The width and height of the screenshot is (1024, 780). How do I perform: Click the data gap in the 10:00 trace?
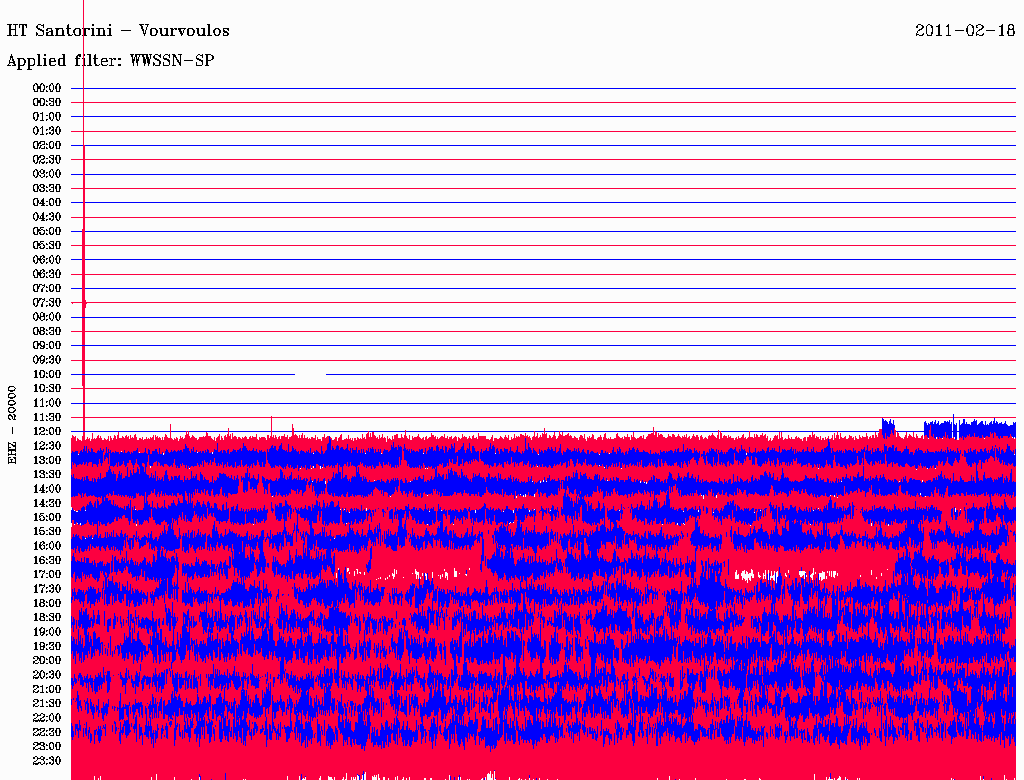click(310, 374)
